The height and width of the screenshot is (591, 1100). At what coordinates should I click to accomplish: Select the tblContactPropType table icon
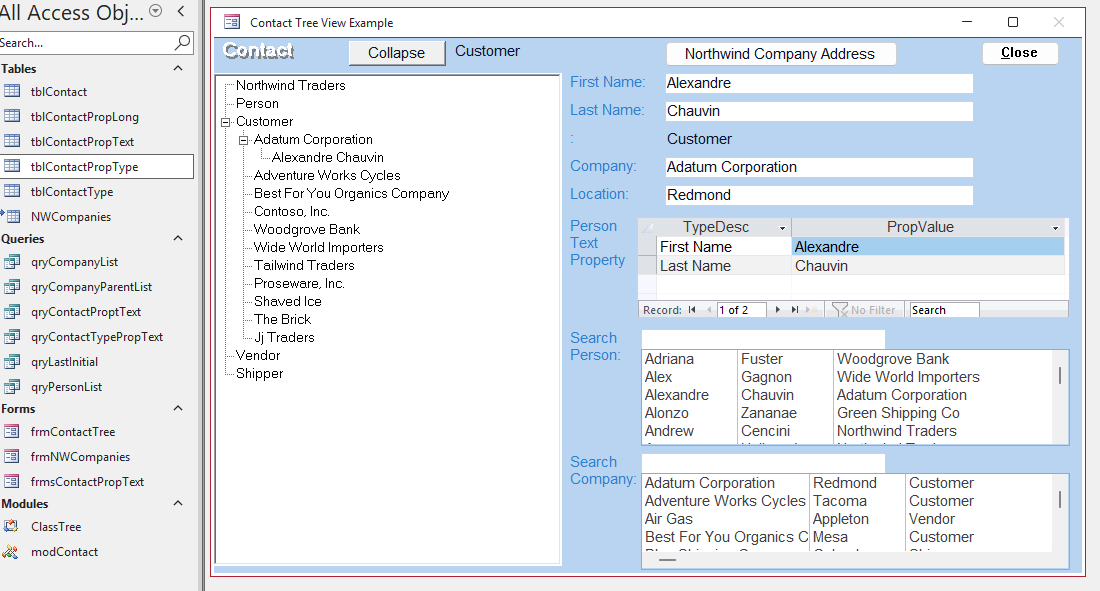pyautogui.click(x=12, y=166)
